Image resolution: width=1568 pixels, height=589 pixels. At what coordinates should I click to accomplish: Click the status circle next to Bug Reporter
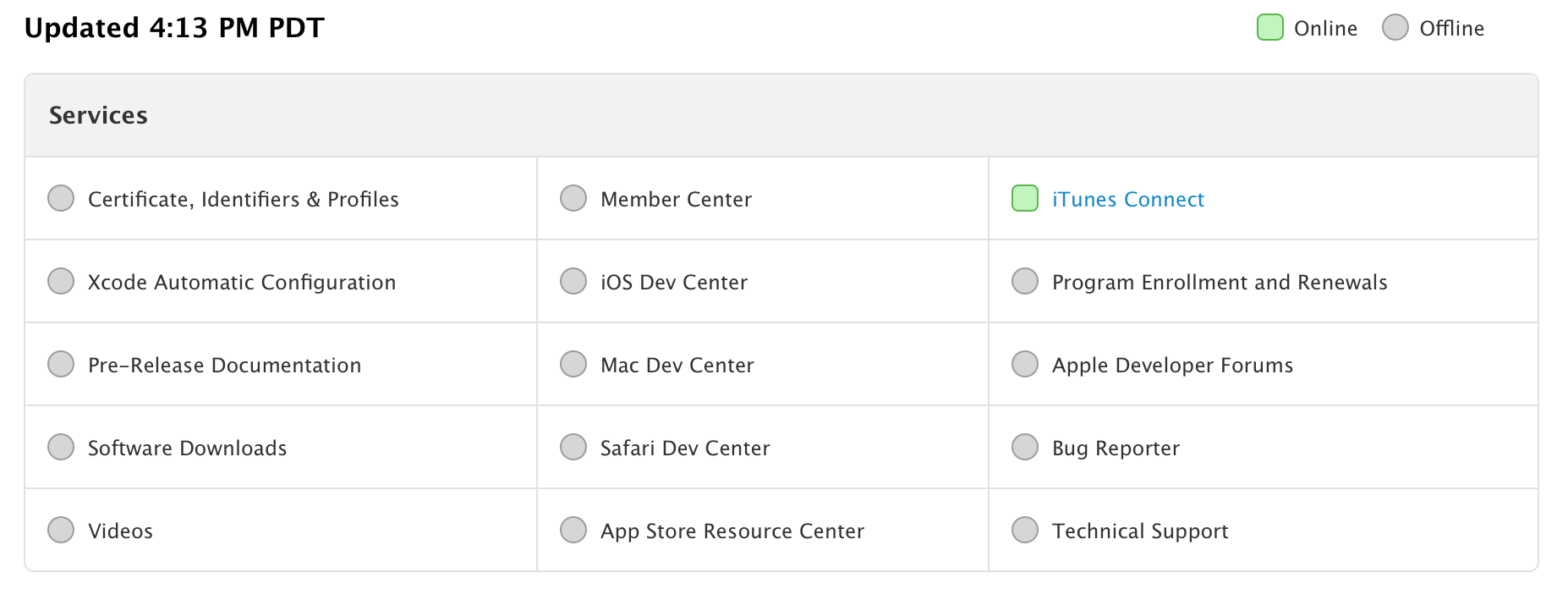click(1025, 447)
